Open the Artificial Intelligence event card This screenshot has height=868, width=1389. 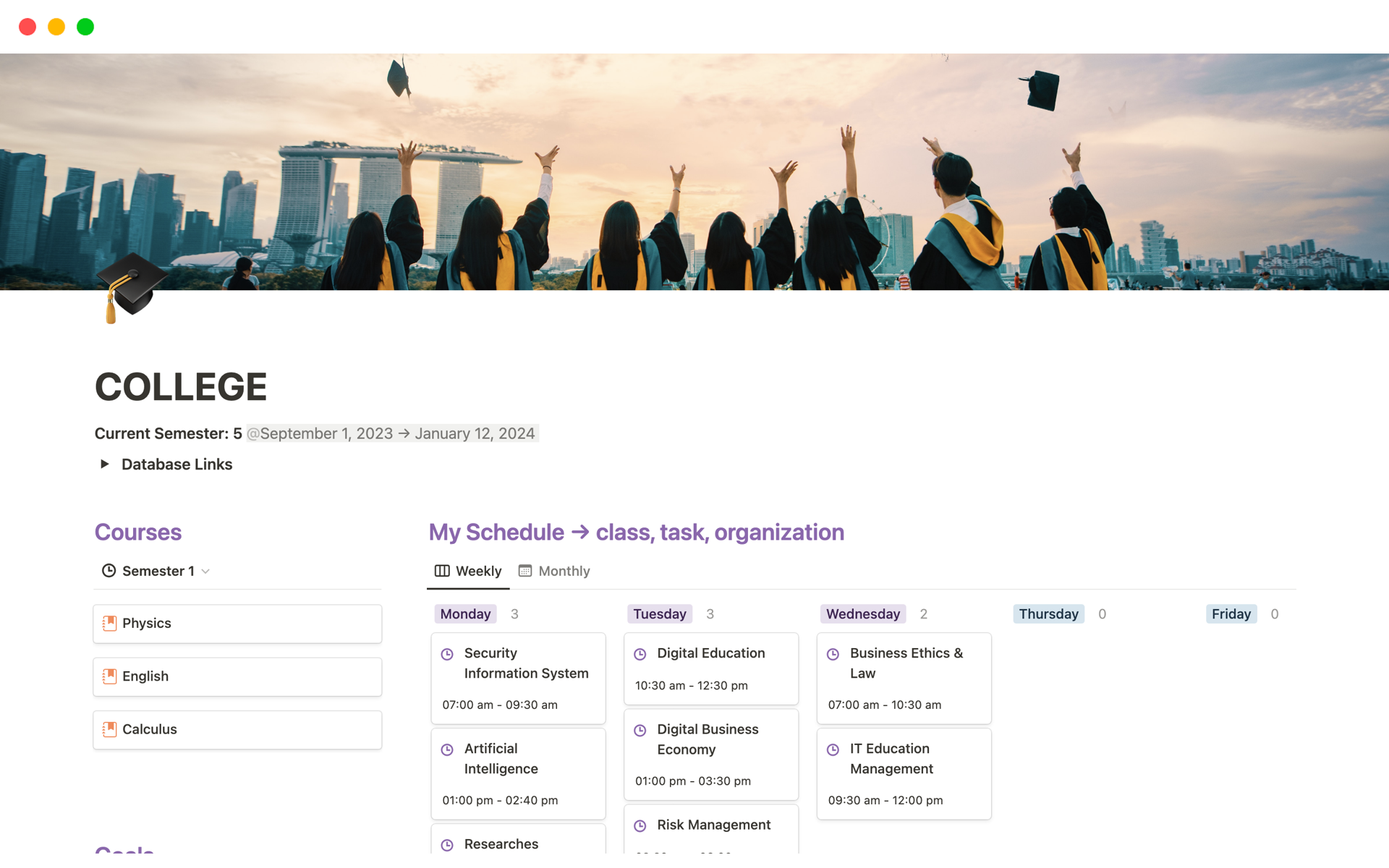tap(518, 773)
